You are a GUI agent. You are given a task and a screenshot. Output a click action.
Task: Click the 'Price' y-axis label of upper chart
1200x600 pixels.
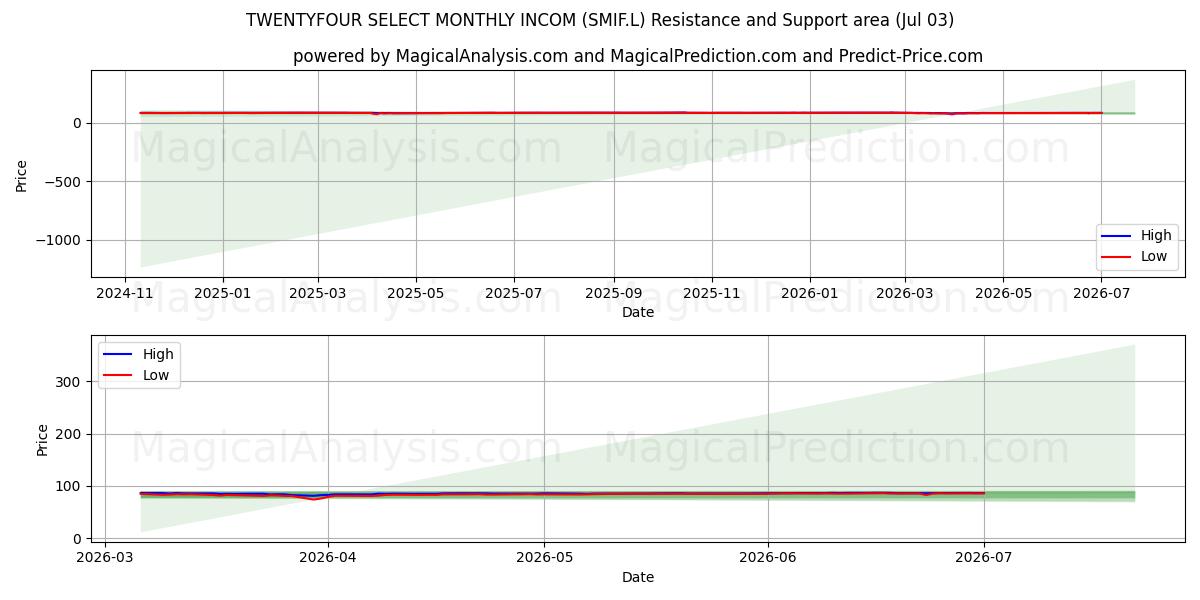click(22, 174)
